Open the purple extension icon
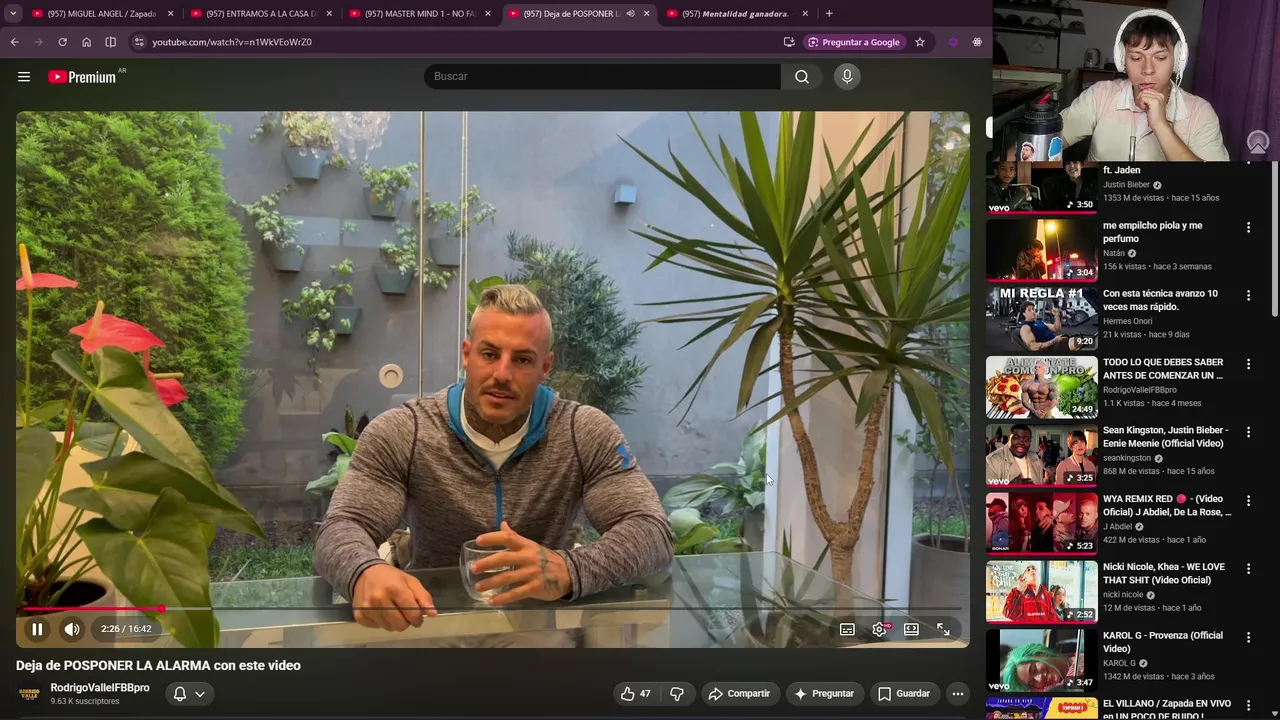The height and width of the screenshot is (720, 1280). pyautogui.click(x=953, y=42)
